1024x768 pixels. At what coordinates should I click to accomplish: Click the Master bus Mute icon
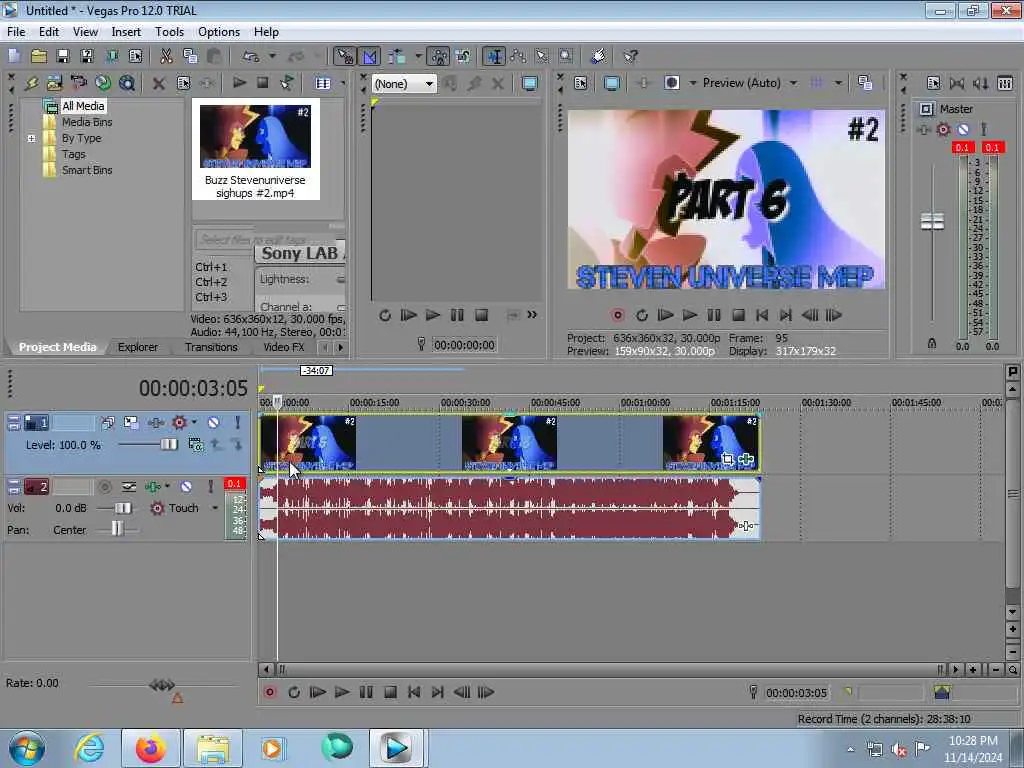[963, 129]
